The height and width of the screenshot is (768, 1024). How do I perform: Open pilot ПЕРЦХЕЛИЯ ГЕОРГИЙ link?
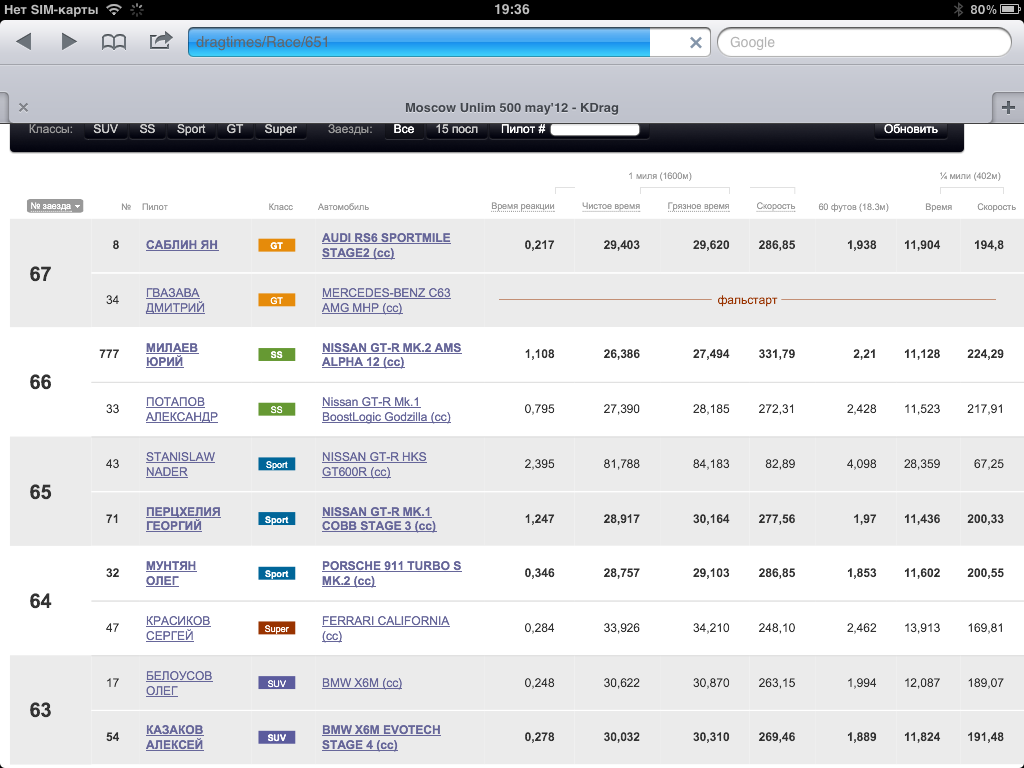[183, 519]
